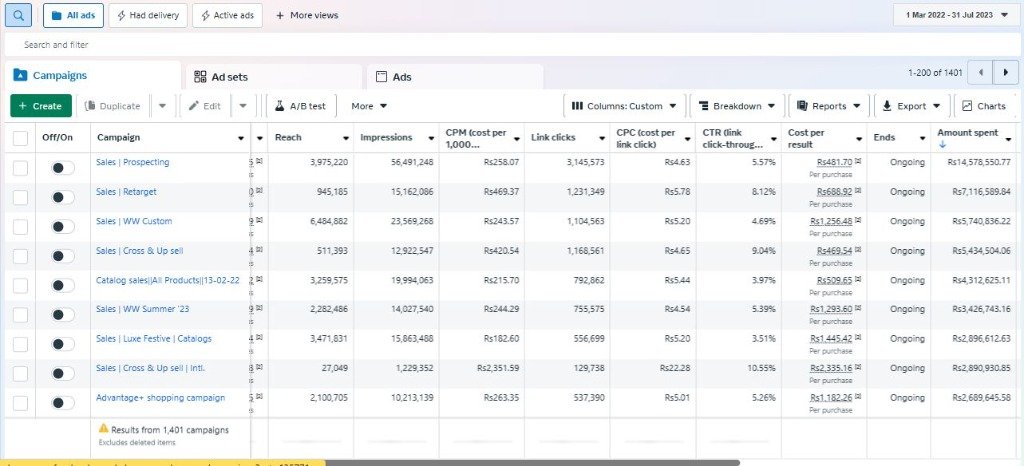
Task: Click the Search and filter field
Action: click(x=511, y=45)
